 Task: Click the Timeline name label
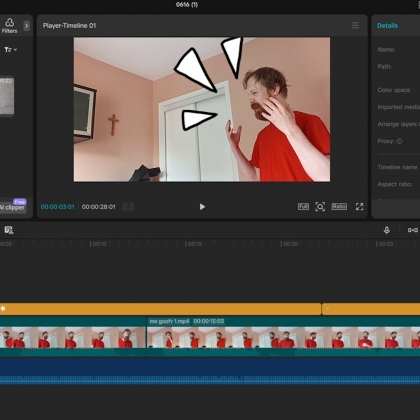click(x=397, y=167)
